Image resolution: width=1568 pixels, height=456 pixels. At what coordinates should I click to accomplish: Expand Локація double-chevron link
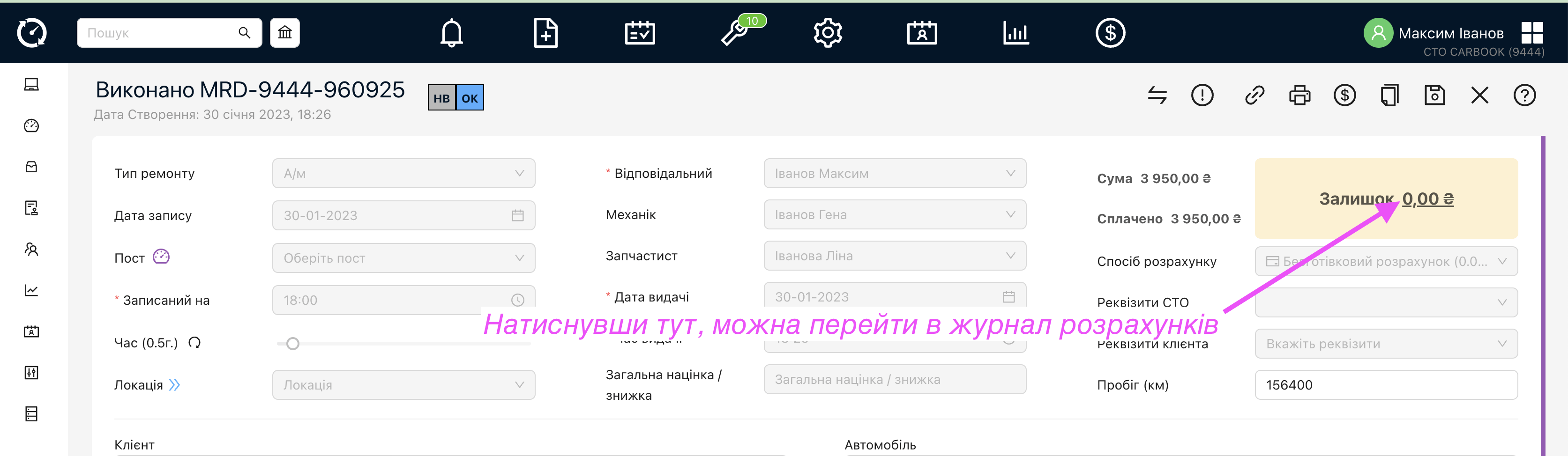tap(174, 385)
